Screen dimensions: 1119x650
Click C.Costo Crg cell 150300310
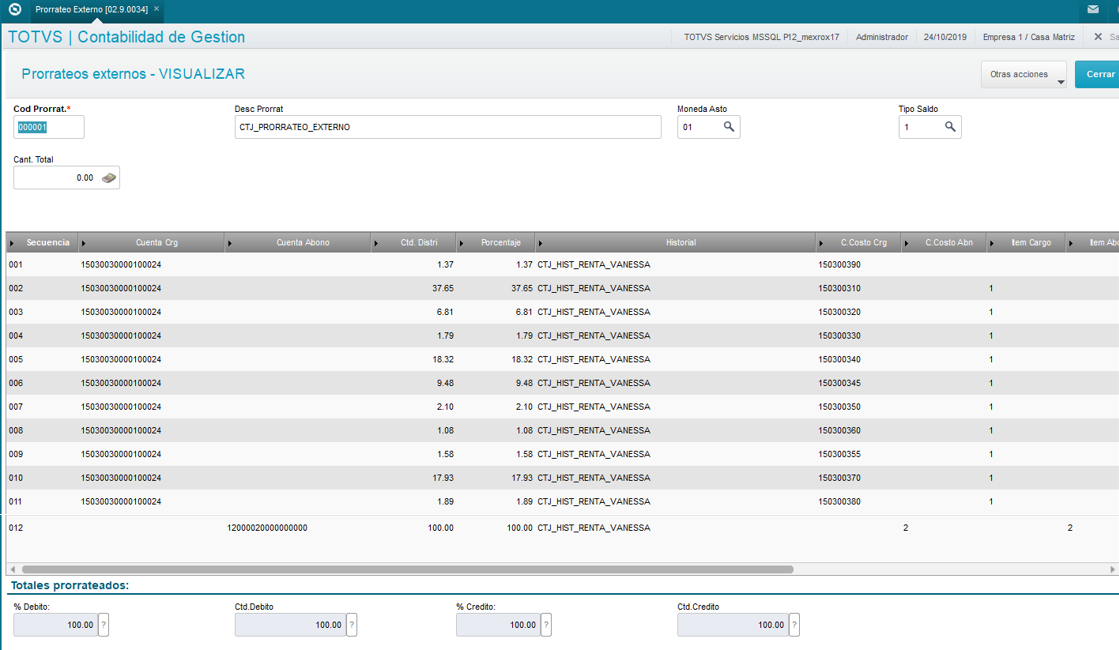(839, 288)
